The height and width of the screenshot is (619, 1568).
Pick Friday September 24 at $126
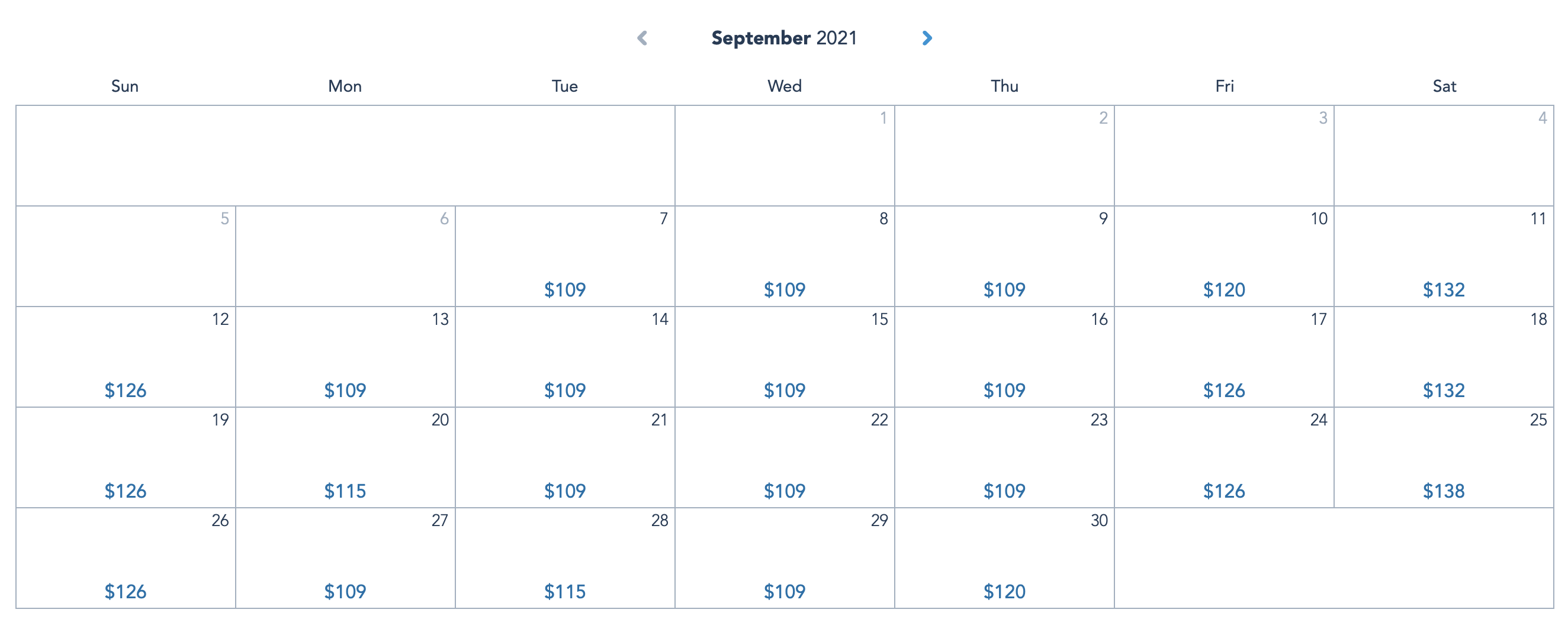pyautogui.click(x=1224, y=457)
